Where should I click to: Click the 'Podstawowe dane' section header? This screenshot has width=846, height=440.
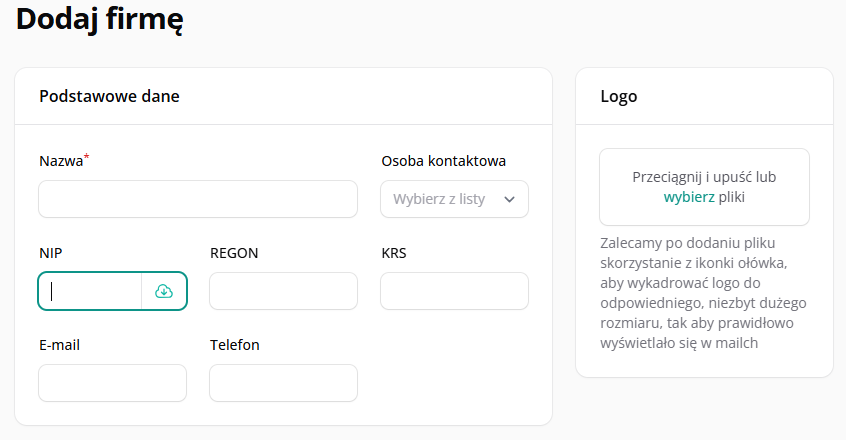coord(110,96)
